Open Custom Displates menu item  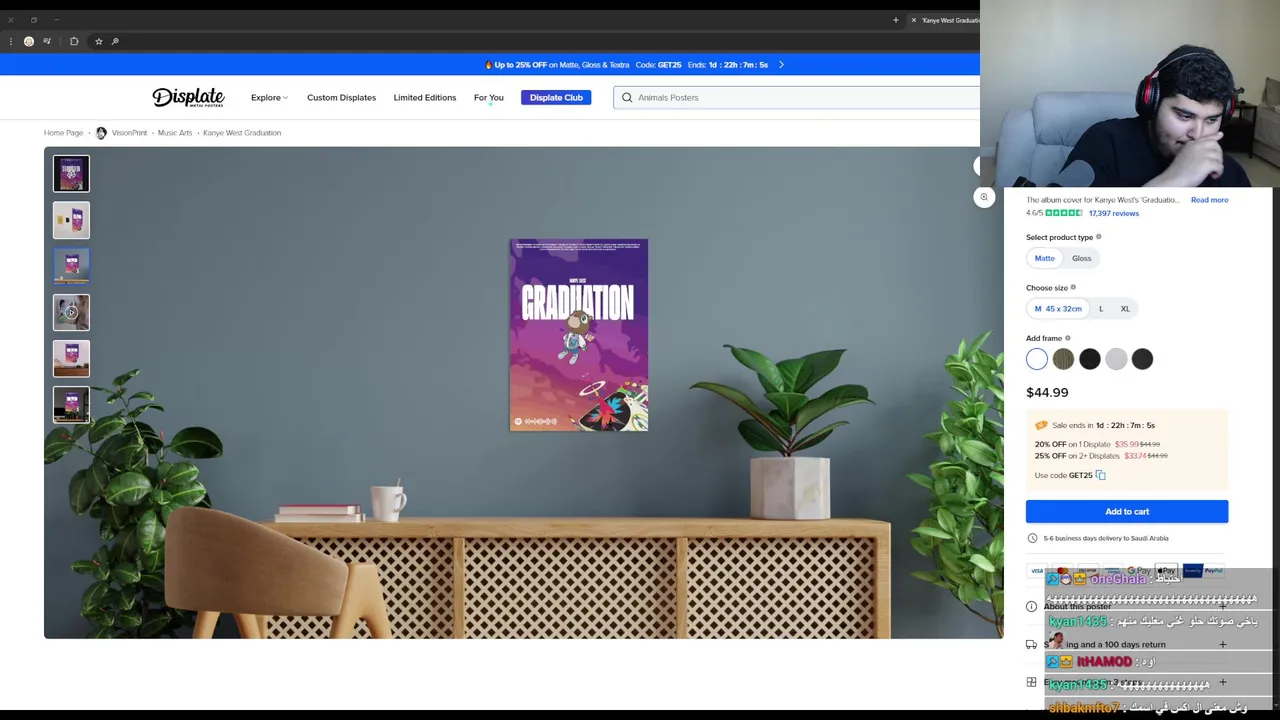pyautogui.click(x=341, y=97)
